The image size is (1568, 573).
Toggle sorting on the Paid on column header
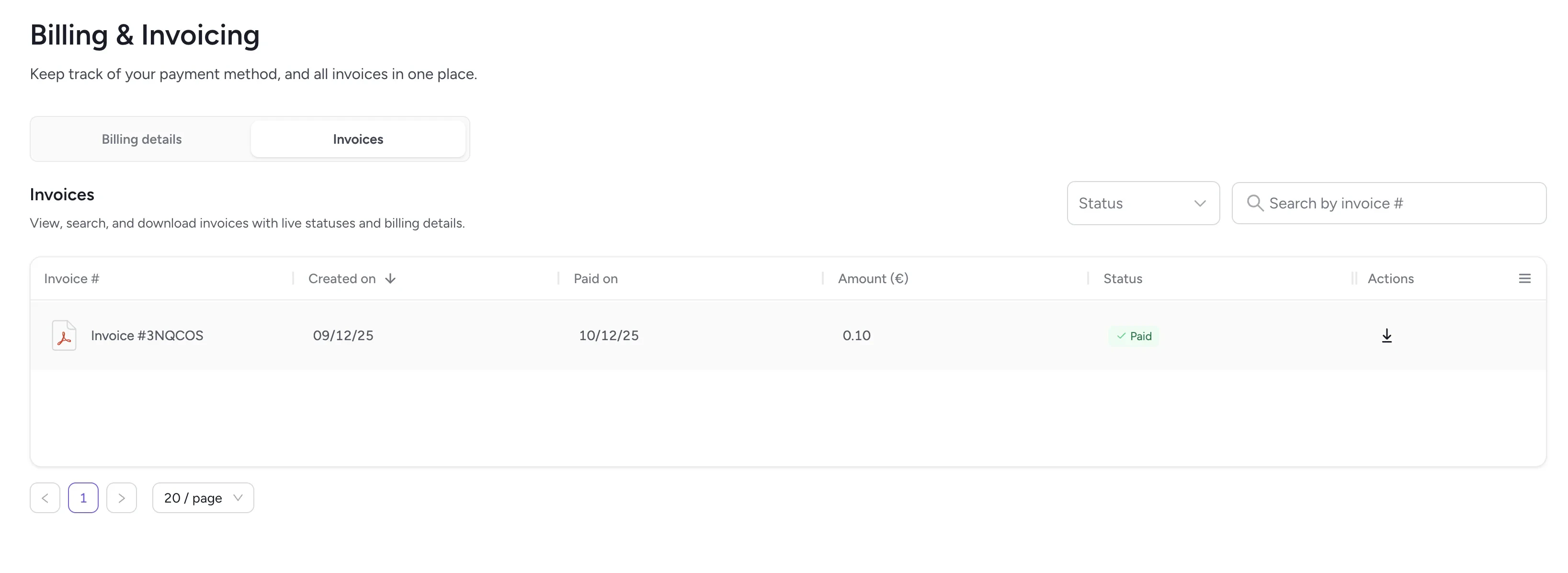coord(595,278)
